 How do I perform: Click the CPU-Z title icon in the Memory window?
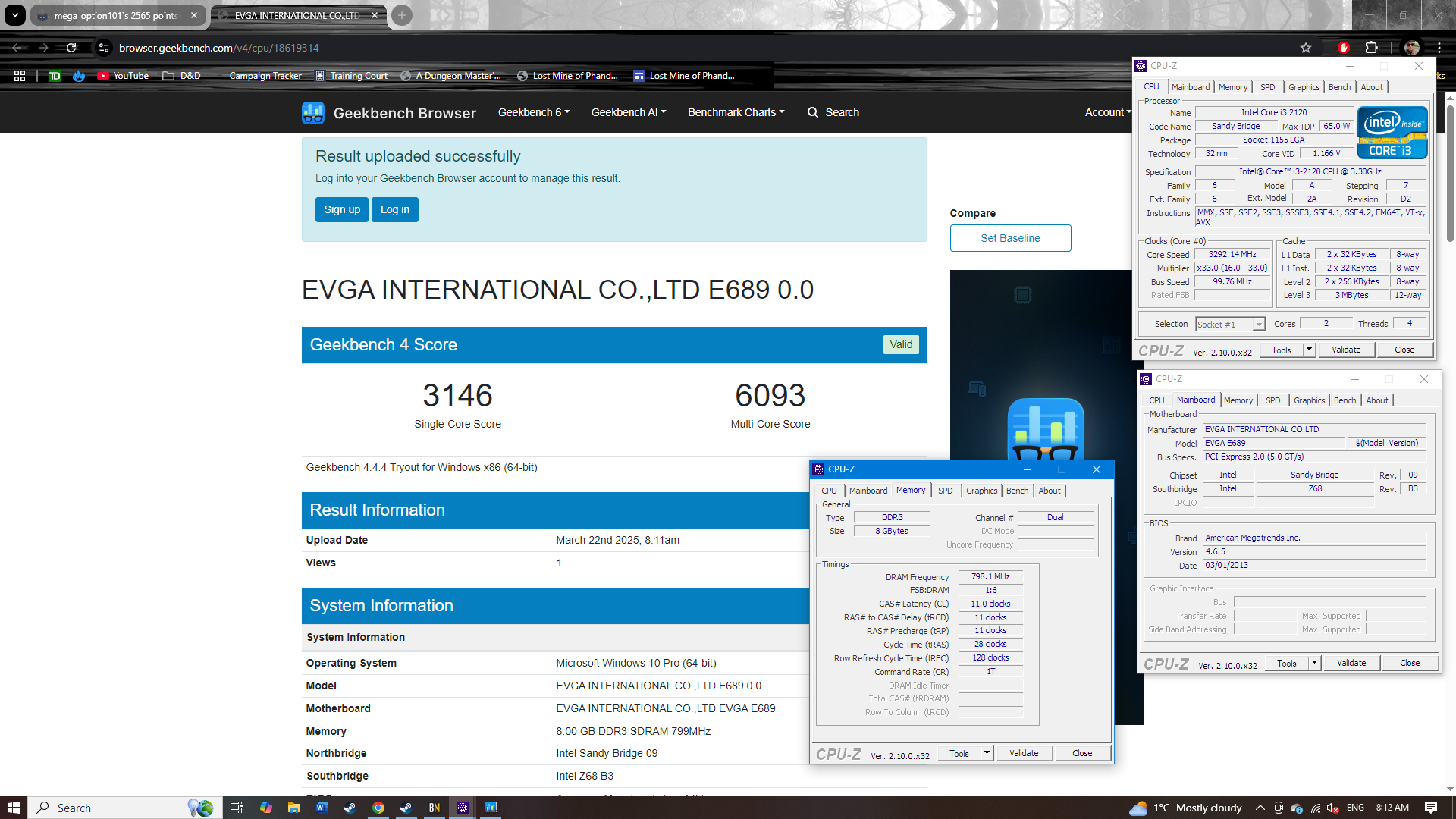(818, 469)
